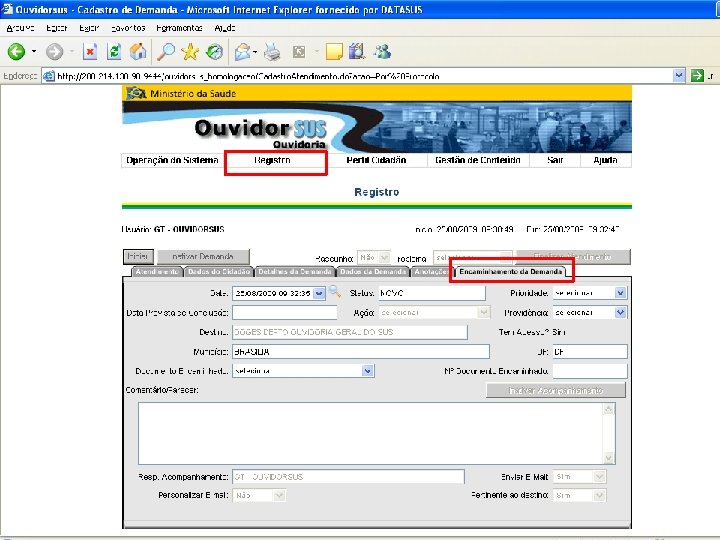720x540 pixels.
Task: Click the magnifier icon next to Data field
Action: [335, 291]
